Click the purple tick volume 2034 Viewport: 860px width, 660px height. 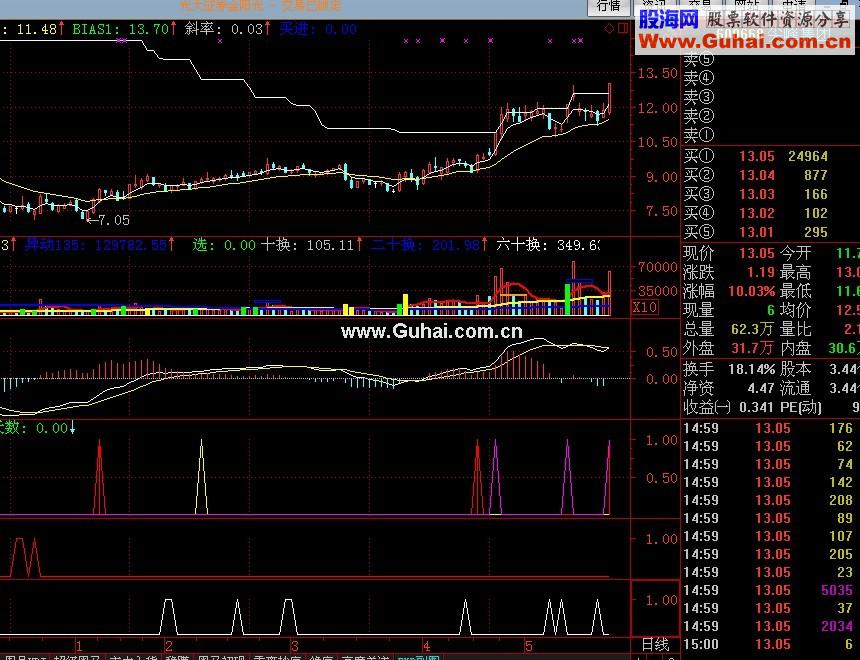tap(837, 627)
